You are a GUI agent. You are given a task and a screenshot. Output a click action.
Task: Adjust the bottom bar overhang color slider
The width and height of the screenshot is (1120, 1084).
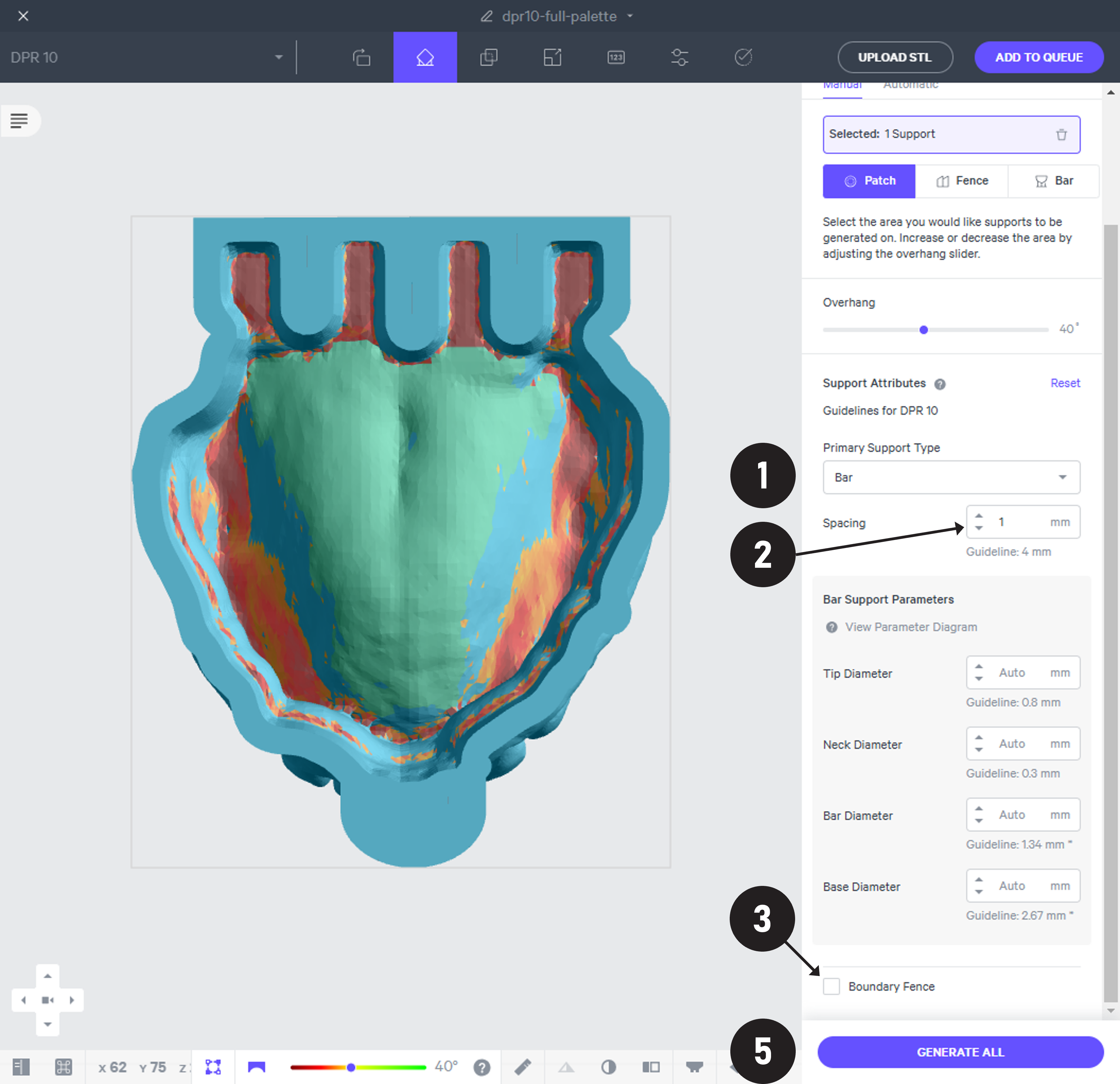(x=351, y=1067)
